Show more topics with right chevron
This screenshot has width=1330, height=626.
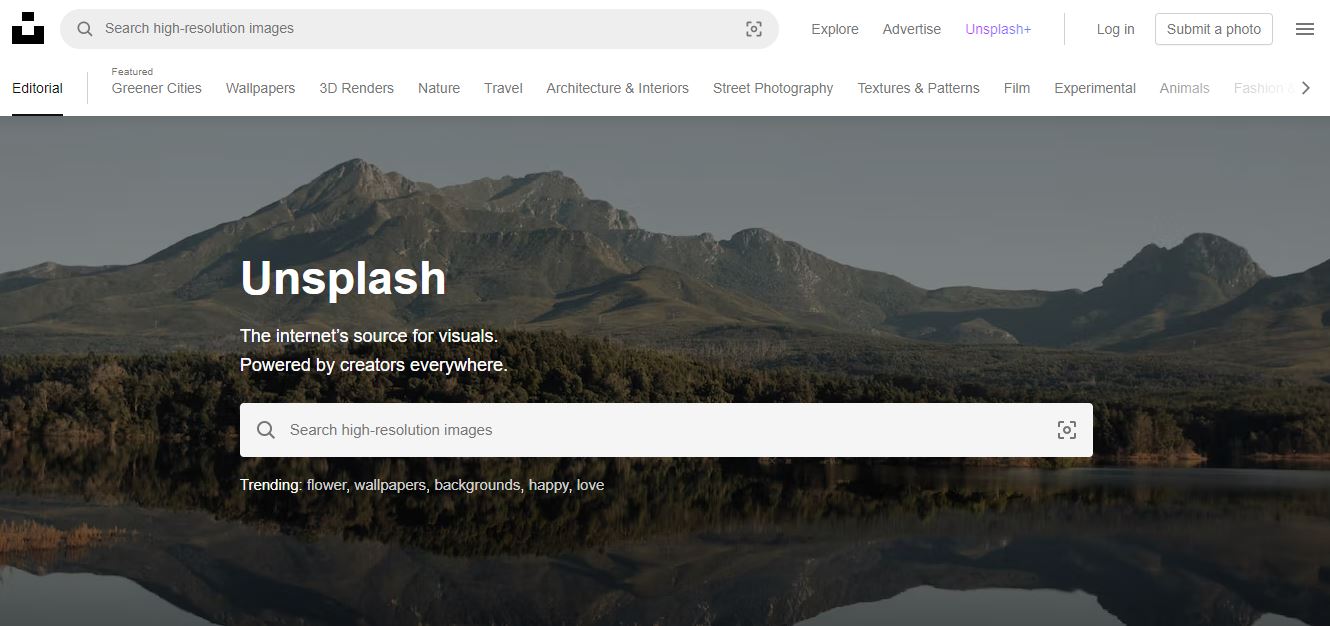point(1305,88)
